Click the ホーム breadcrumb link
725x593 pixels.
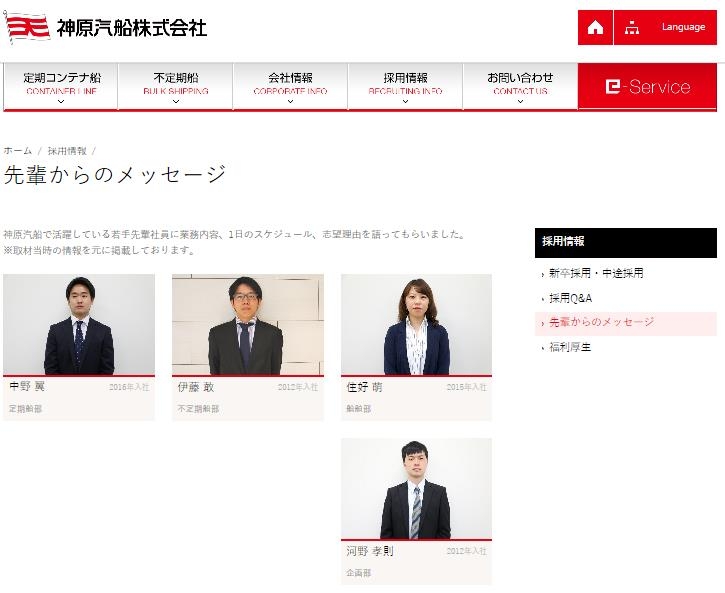[18, 150]
